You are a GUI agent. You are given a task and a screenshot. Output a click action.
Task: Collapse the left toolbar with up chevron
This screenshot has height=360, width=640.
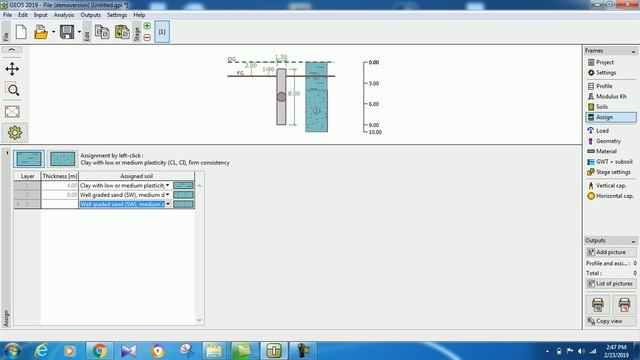(x=12, y=50)
